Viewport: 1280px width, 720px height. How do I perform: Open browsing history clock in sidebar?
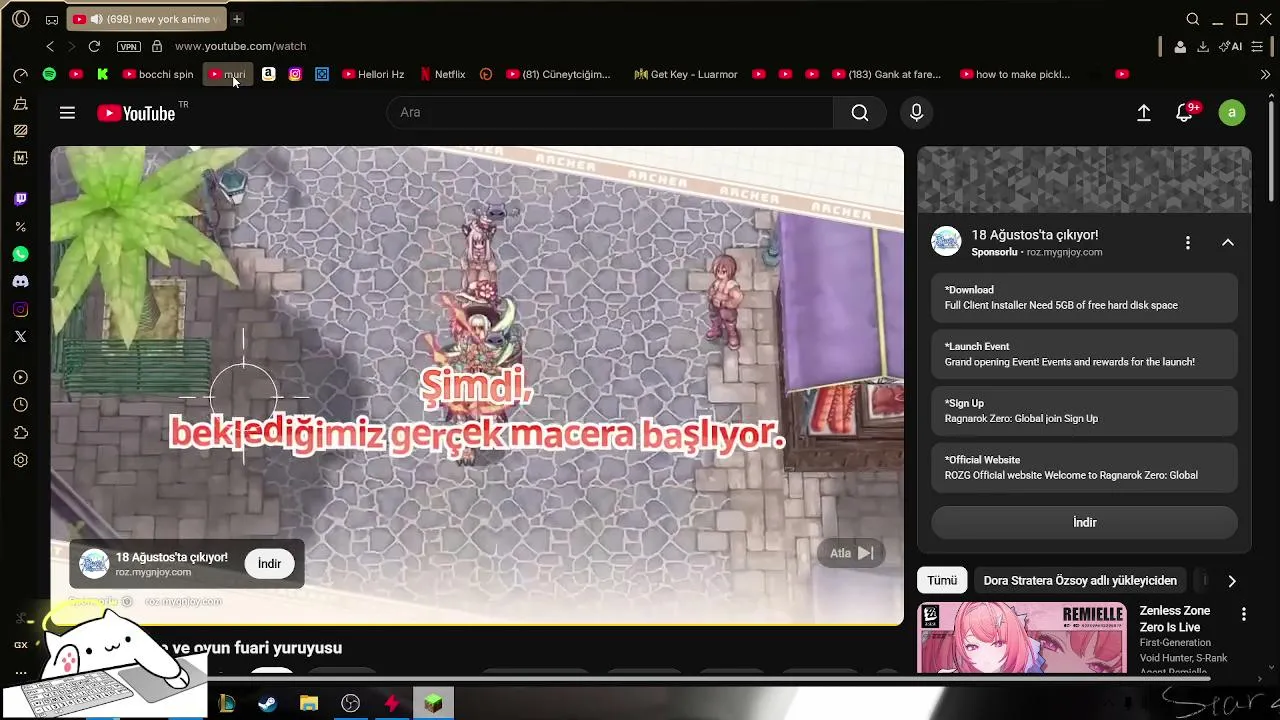(x=20, y=405)
